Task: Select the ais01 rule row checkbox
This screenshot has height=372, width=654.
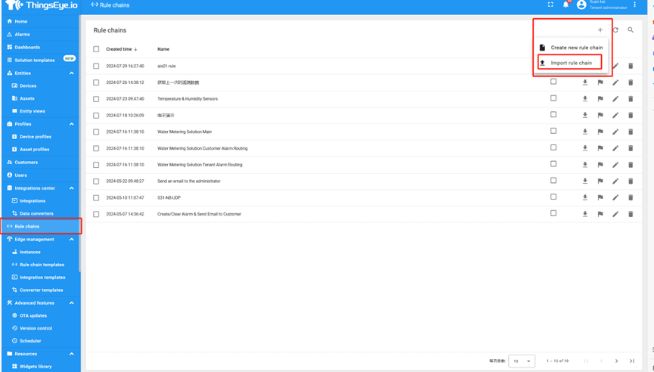Action: click(x=96, y=66)
